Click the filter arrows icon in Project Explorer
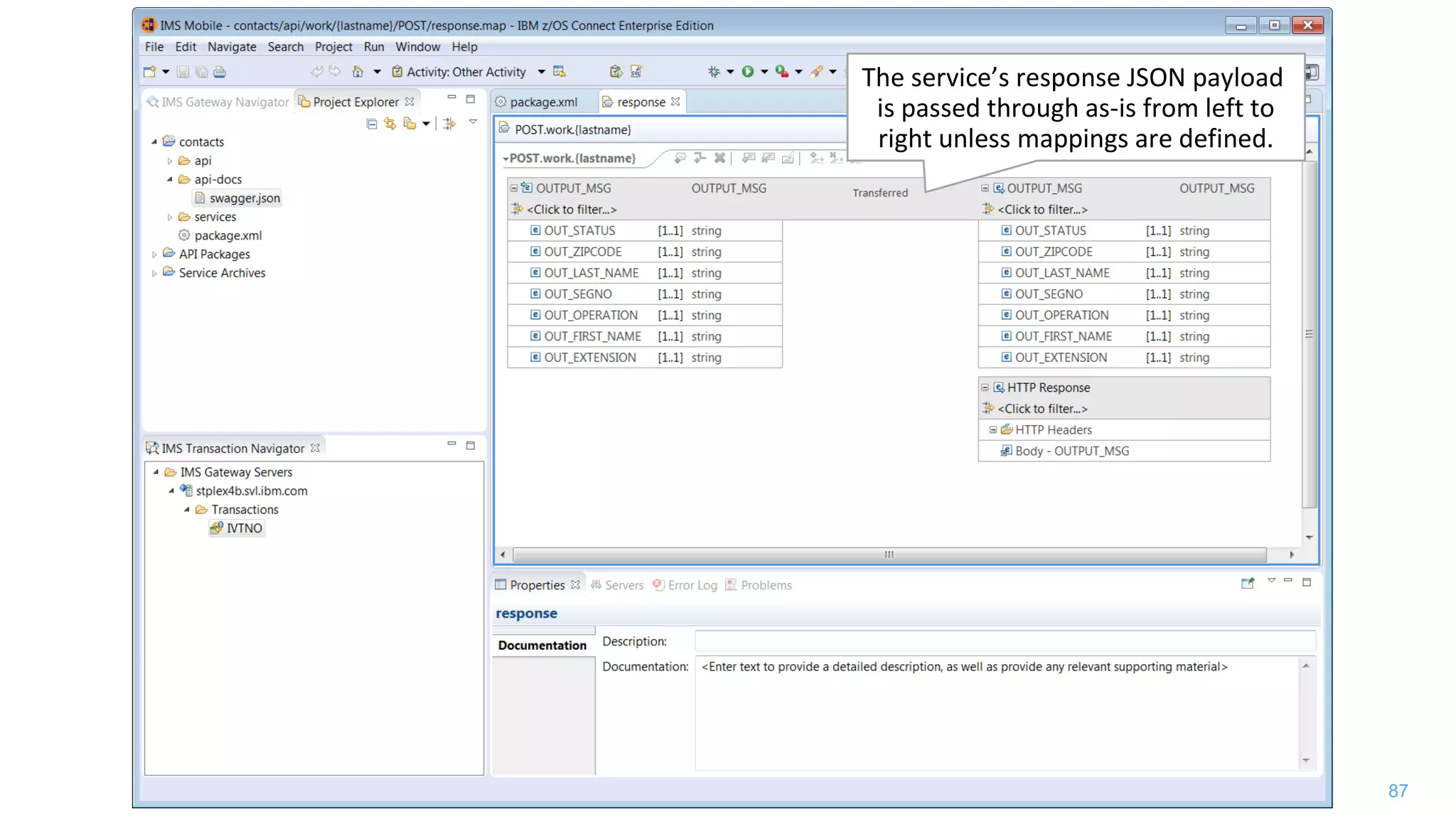Image resolution: width=1456 pixels, height=819 pixels. tap(449, 124)
